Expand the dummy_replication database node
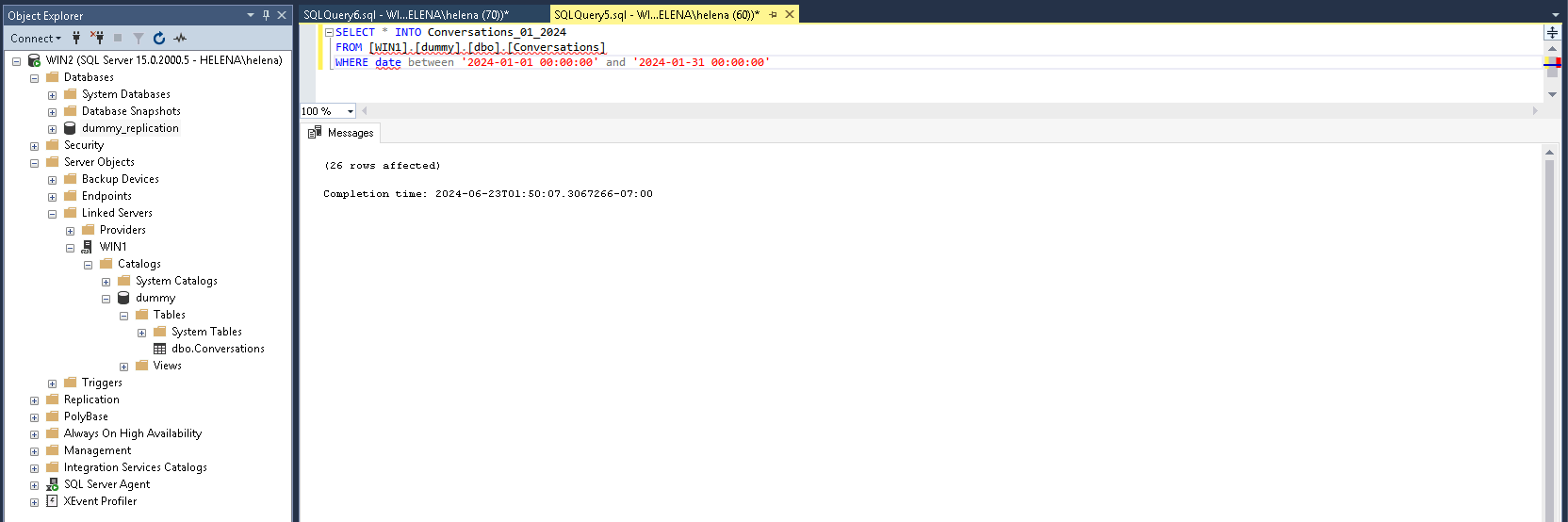Viewport: 1568px width, 522px height. 52,129
